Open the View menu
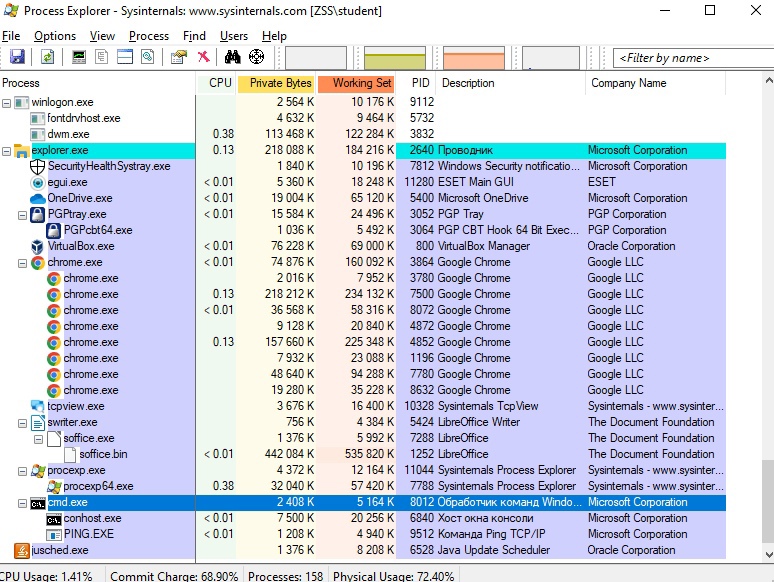 tap(102, 36)
